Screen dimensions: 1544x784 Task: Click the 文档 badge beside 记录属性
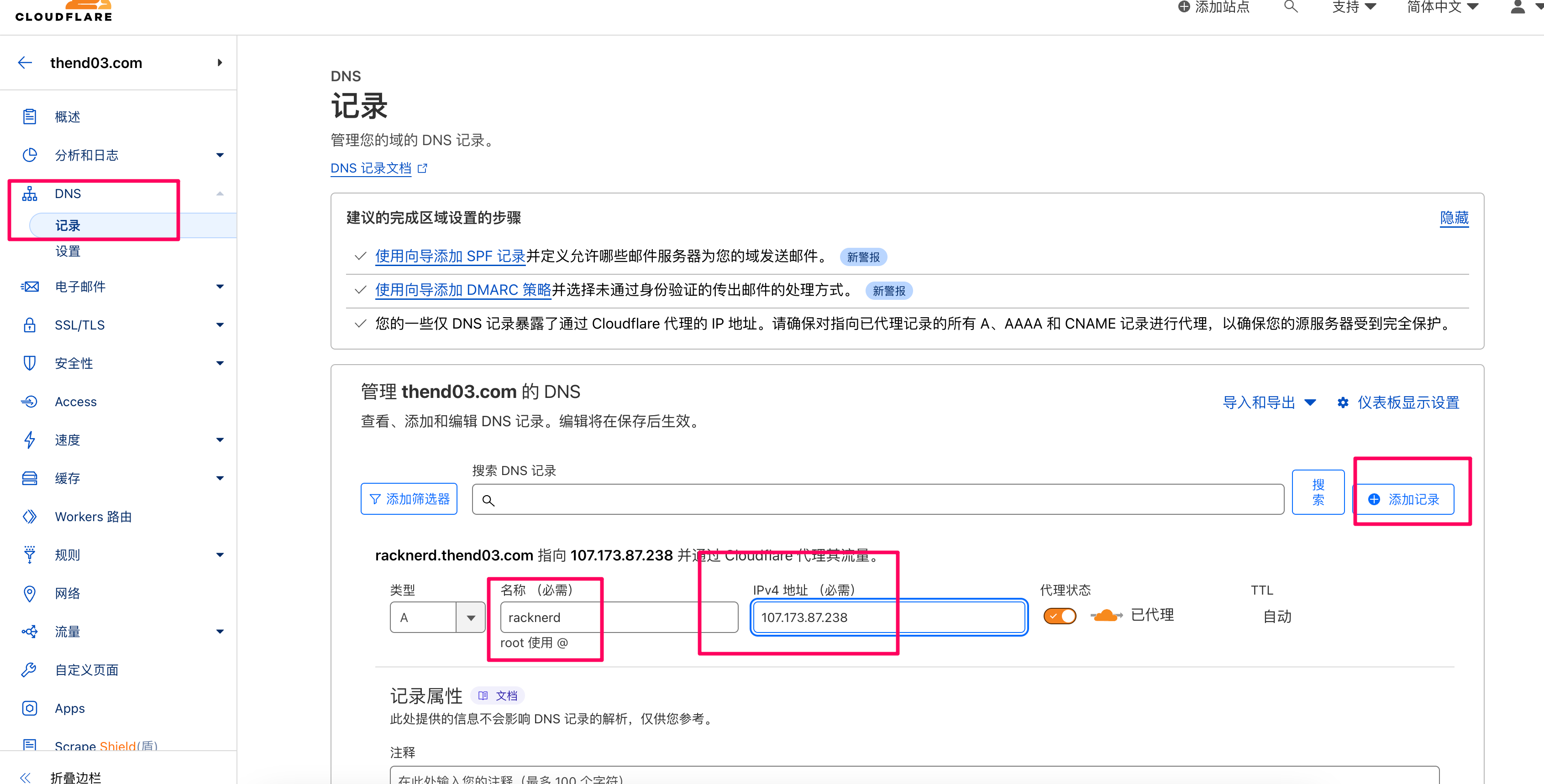pos(498,695)
